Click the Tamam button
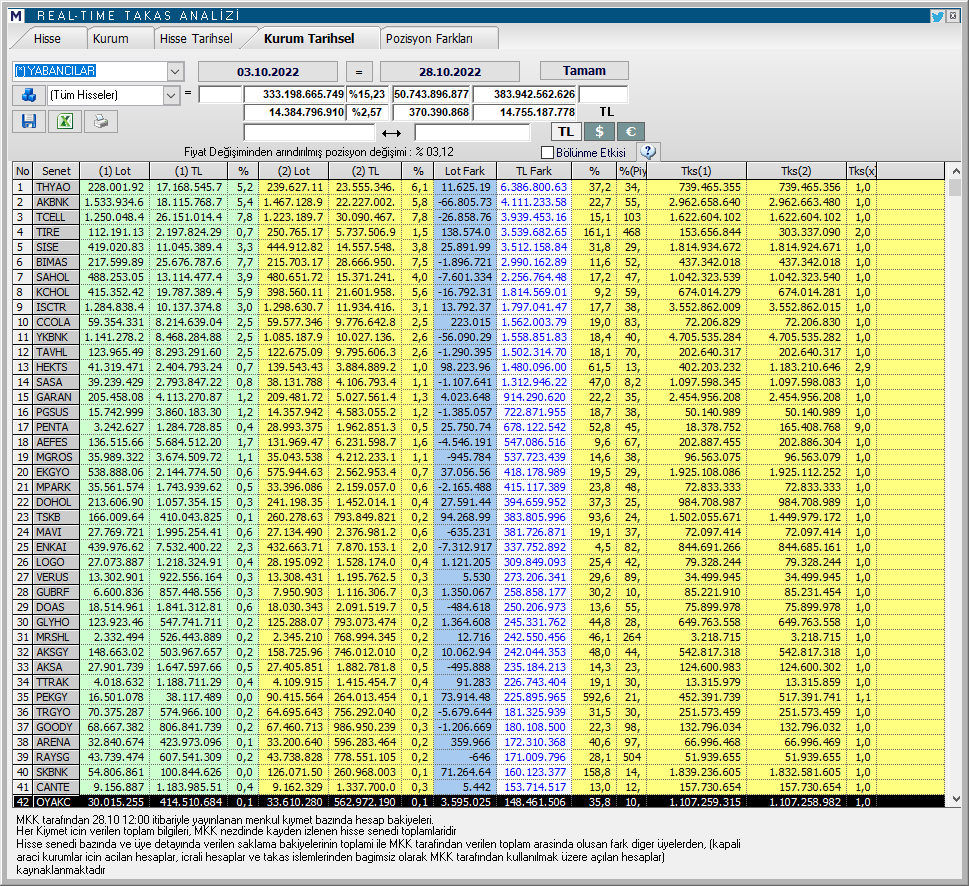Image resolution: width=969 pixels, height=886 pixels. click(584, 70)
